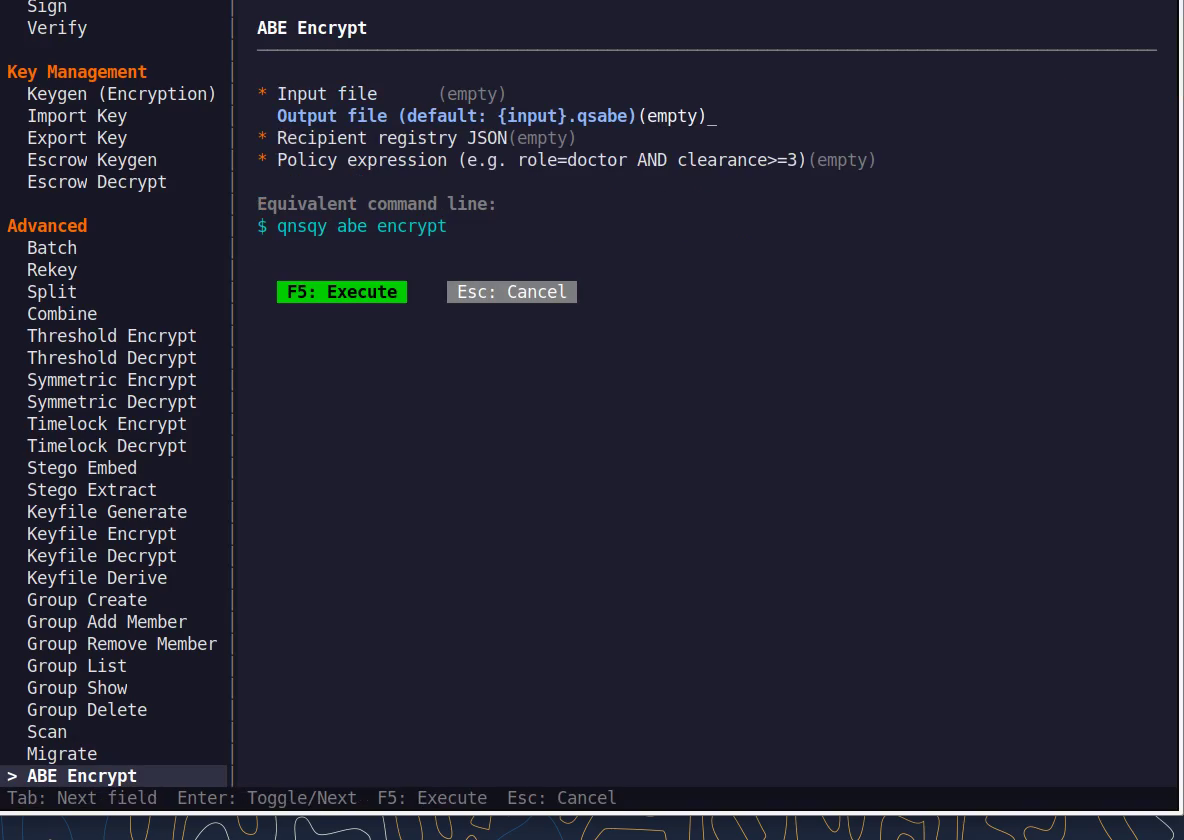The image size is (1184, 840).
Task: Click the Key Management section header
Action: 77,72
